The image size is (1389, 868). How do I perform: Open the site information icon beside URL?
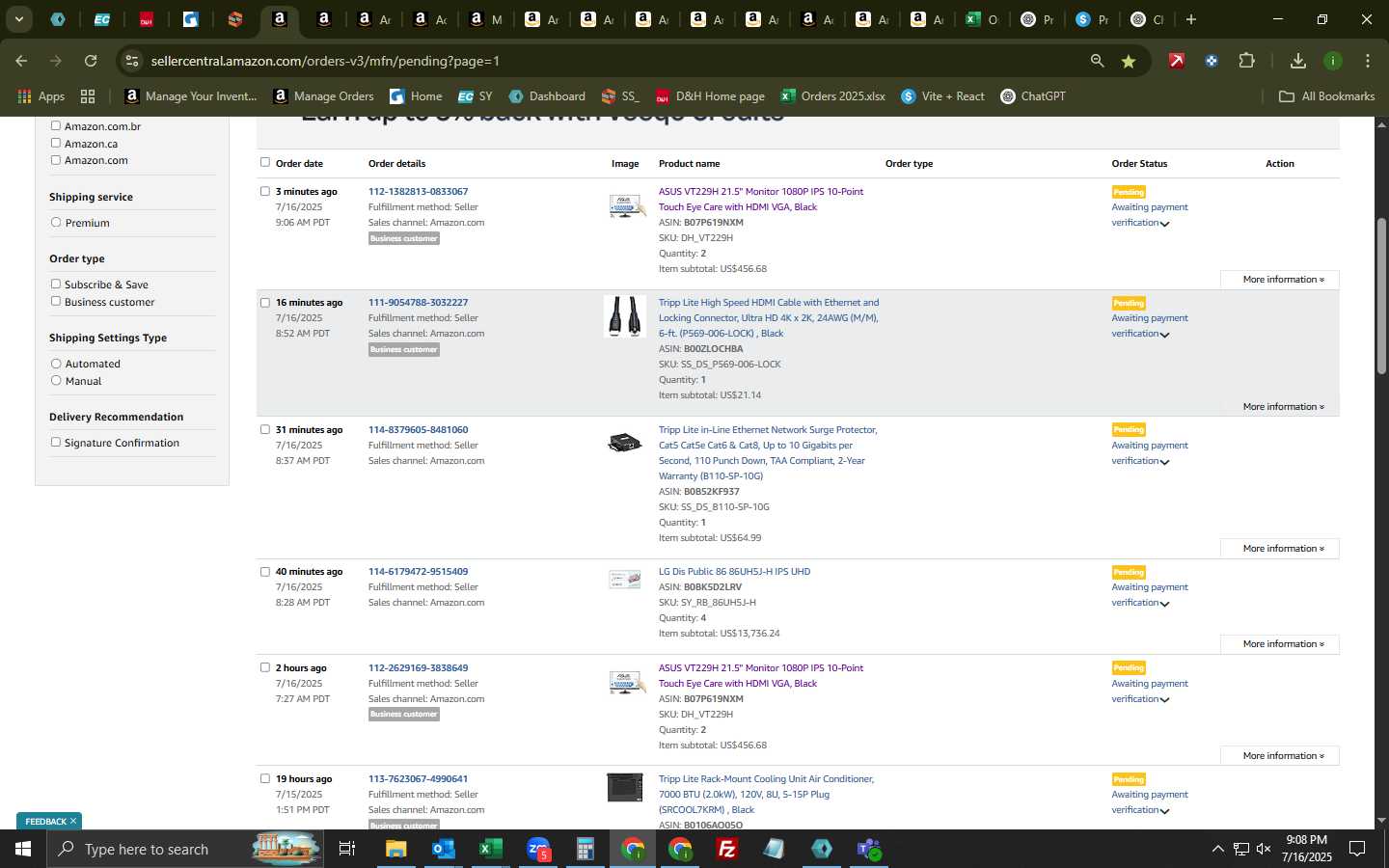pyautogui.click(x=133, y=61)
